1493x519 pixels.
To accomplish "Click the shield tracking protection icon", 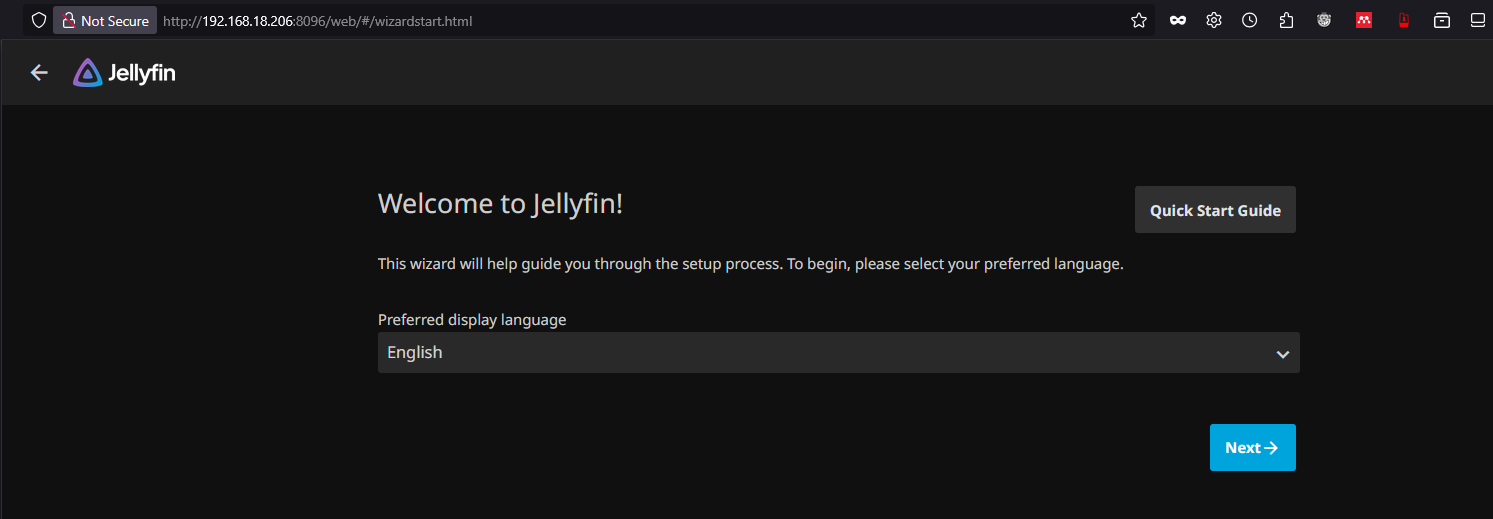I will 39,20.
